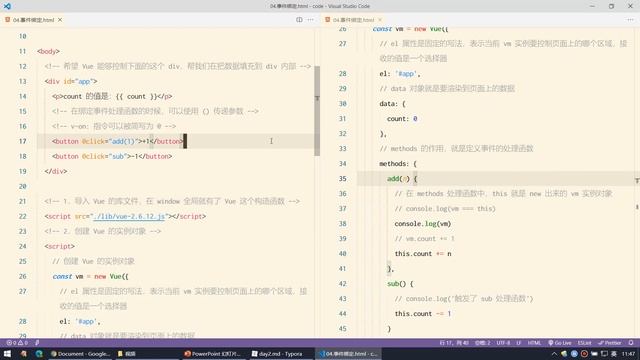Click the 'count: 0' data line
This screenshot has height=360, width=640.
click(x=402, y=119)
